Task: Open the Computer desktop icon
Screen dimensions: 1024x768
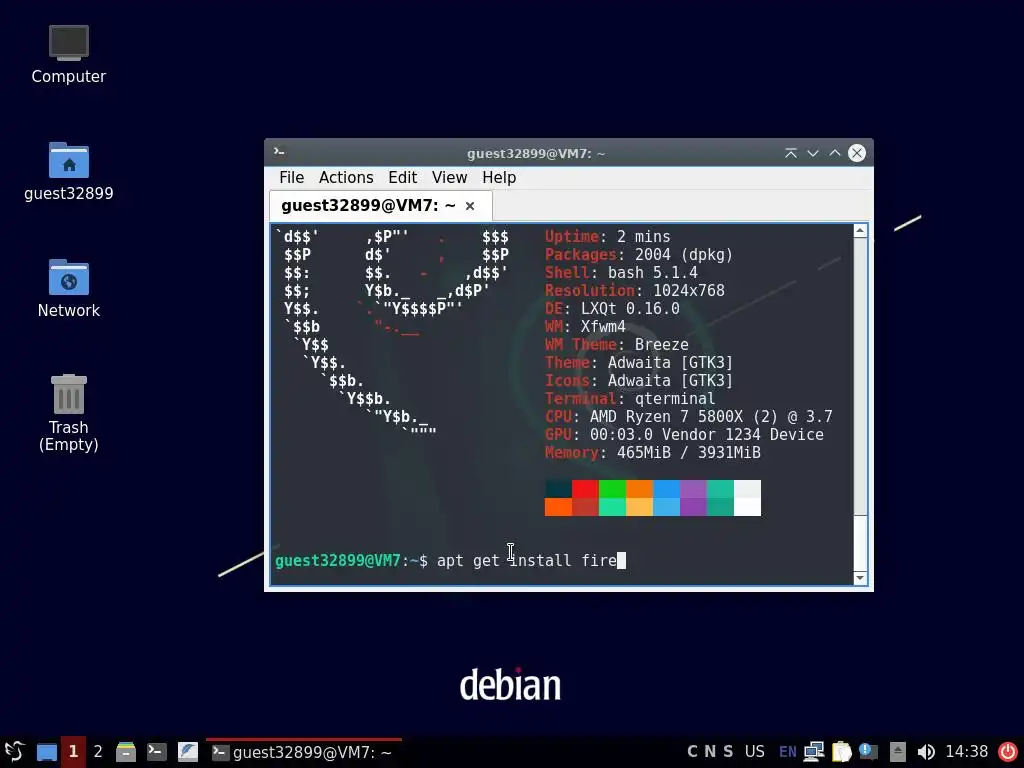Action: click(69, 55)
